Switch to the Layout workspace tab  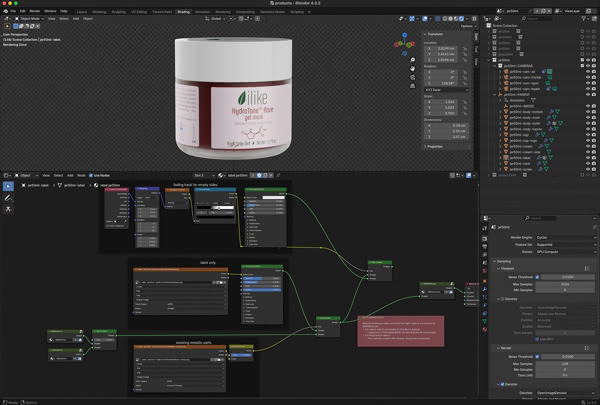pyautogui.click(x=82, y=11)
